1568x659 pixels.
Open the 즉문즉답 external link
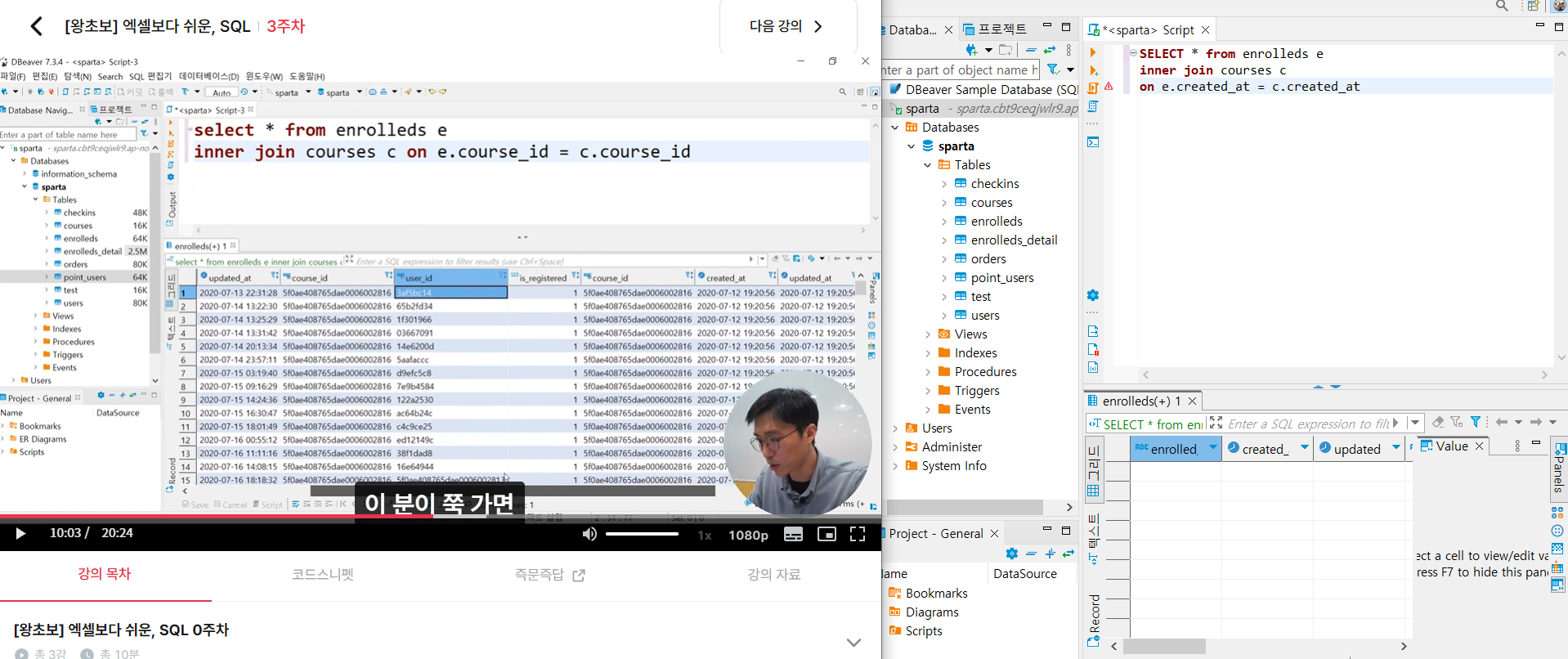(549, 574)
